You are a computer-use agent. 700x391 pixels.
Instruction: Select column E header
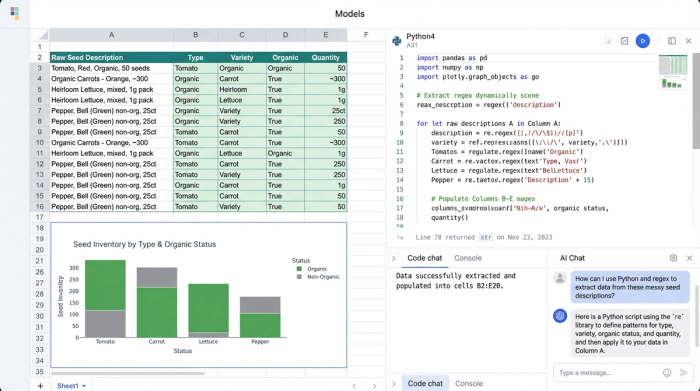tap(325, 35)
